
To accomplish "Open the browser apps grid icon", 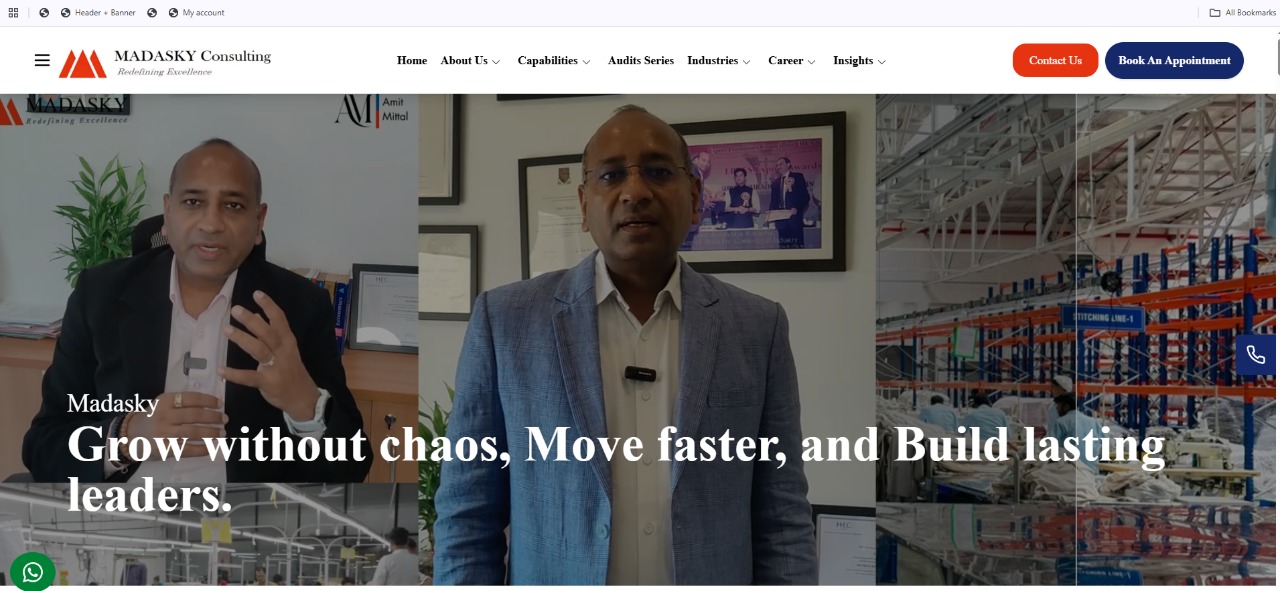I will [x=14, y=13].
